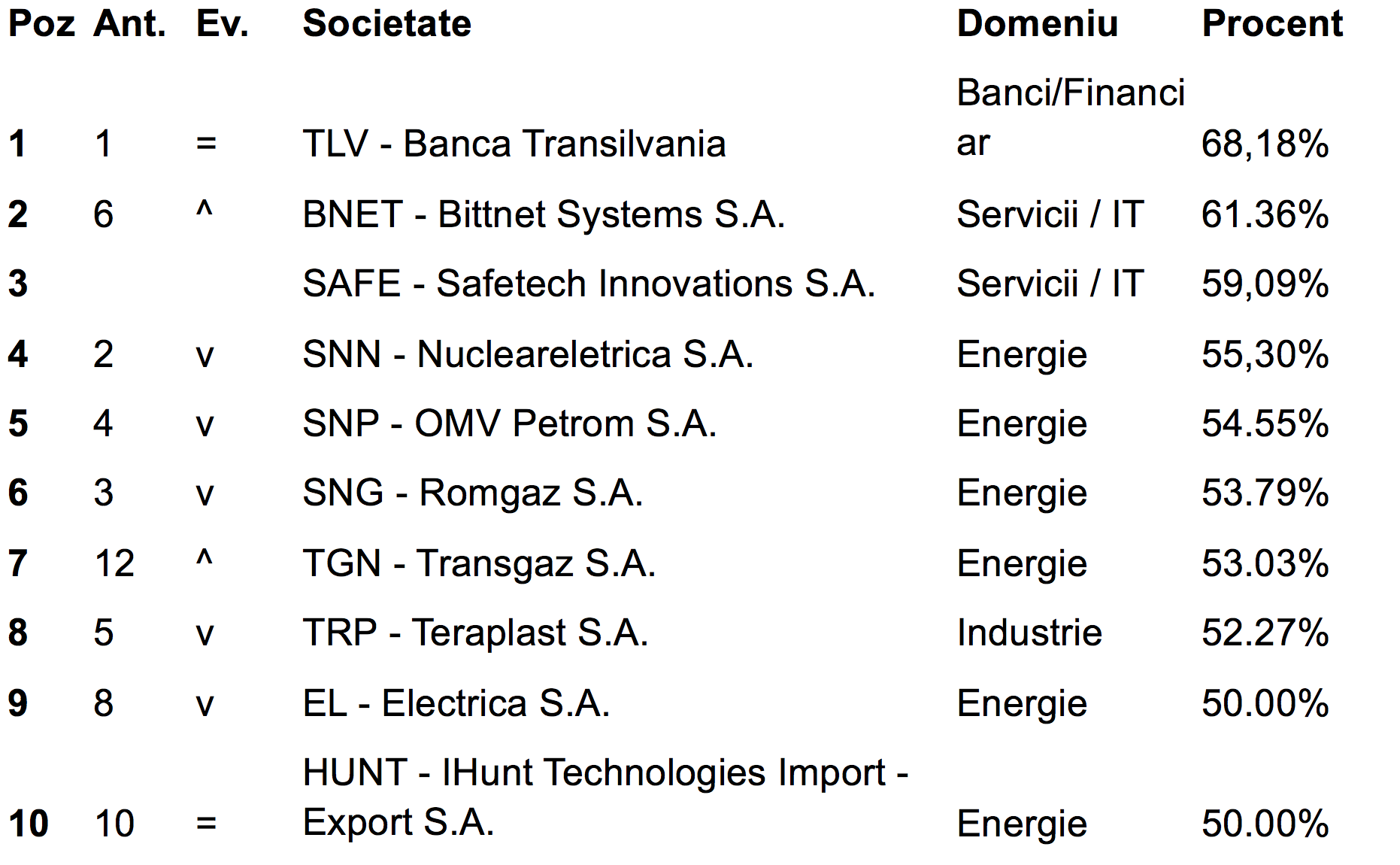Click the Banci/Financiar domain cell

1071,118
